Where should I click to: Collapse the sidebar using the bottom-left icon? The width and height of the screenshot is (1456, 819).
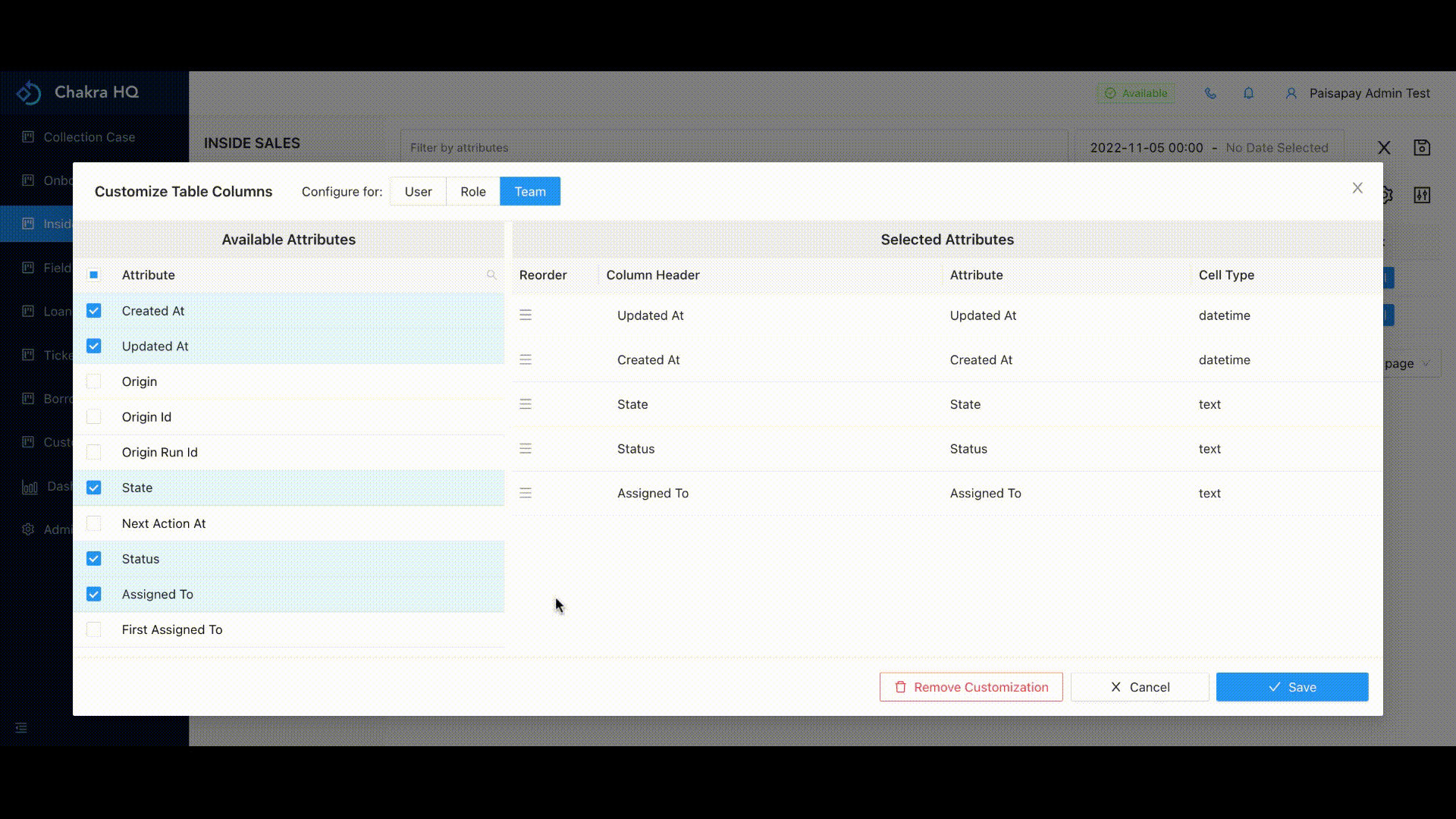coord(20,727)
